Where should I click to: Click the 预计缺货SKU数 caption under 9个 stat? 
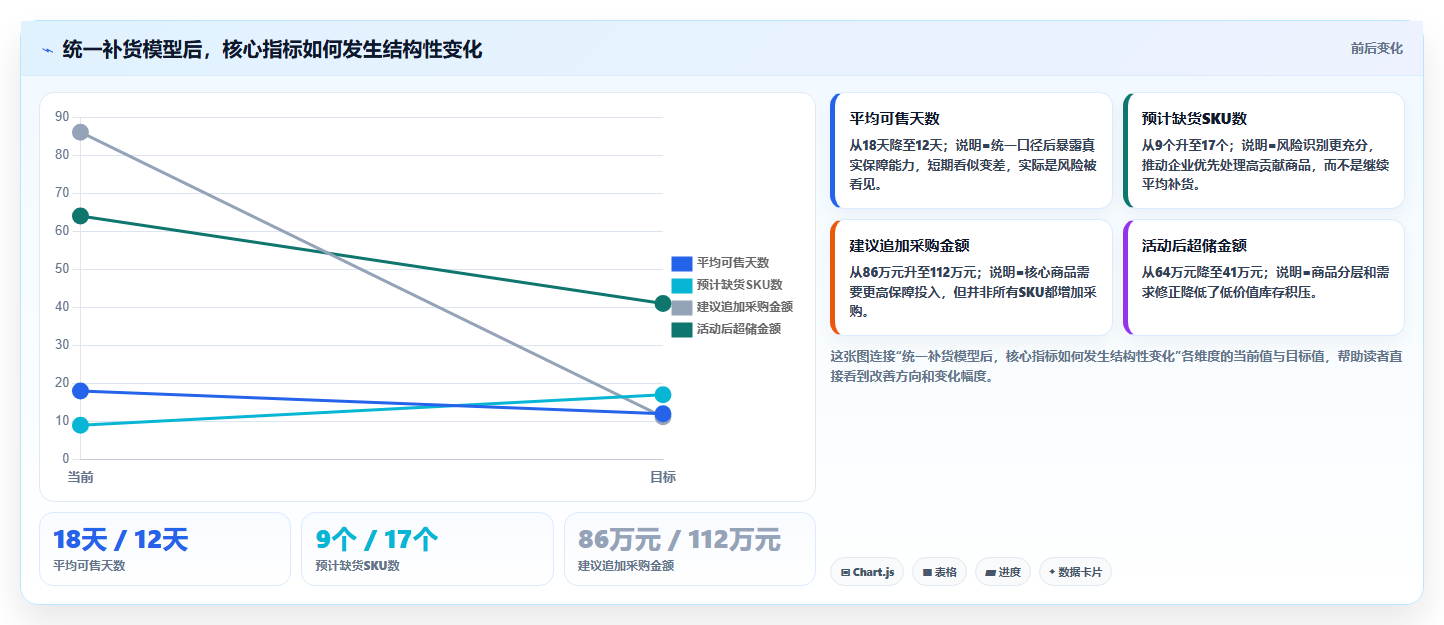click(x=357, y=566)
